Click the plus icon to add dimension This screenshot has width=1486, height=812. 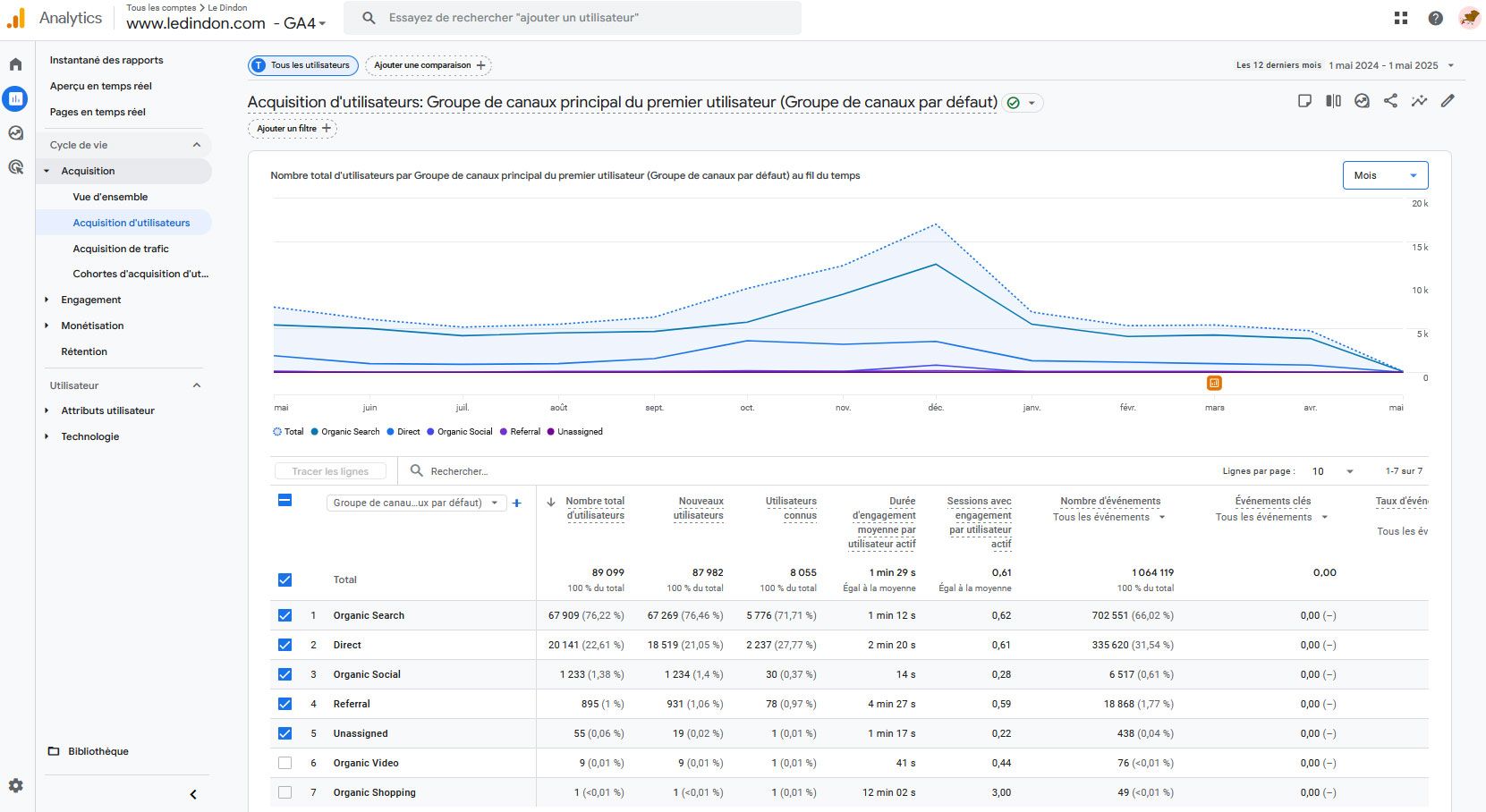pyautogui.click(x=516, y=503)
